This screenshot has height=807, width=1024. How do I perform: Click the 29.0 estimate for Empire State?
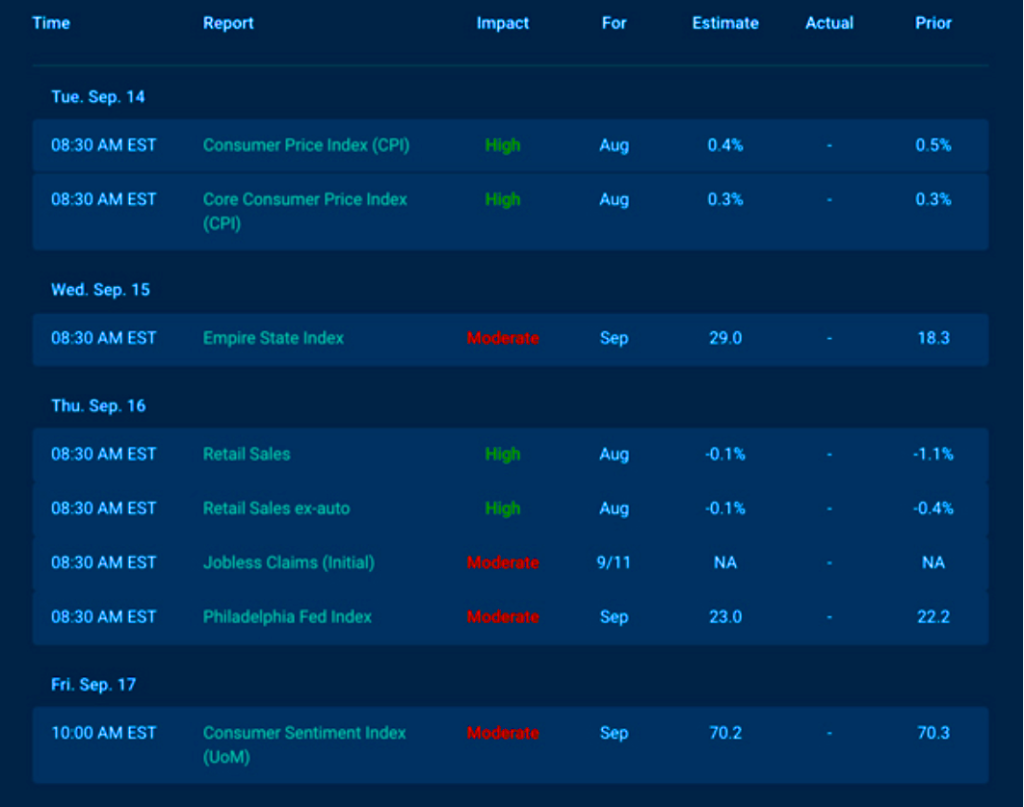coord(725,338)
